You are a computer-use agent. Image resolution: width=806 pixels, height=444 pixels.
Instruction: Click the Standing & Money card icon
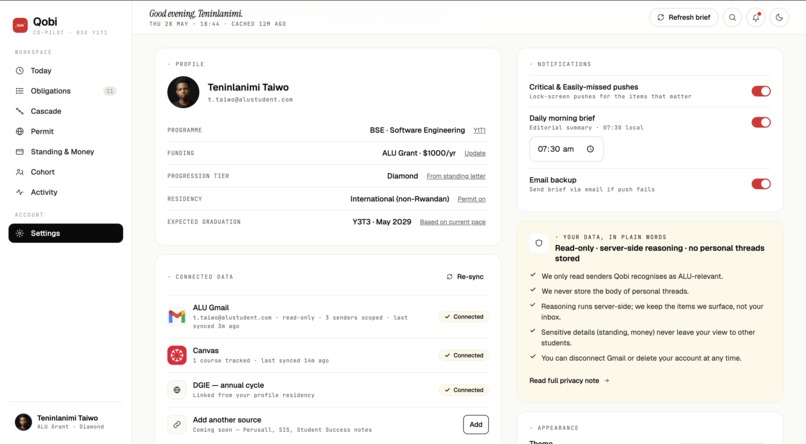[20, 152]
